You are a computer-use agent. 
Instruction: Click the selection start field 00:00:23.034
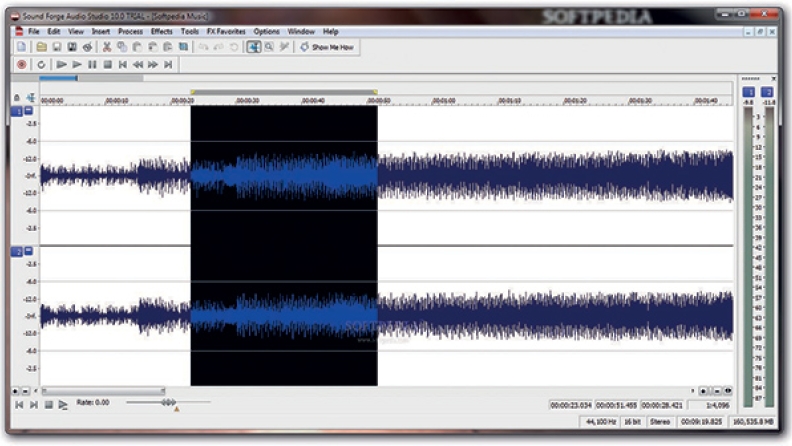pos(571,405)
